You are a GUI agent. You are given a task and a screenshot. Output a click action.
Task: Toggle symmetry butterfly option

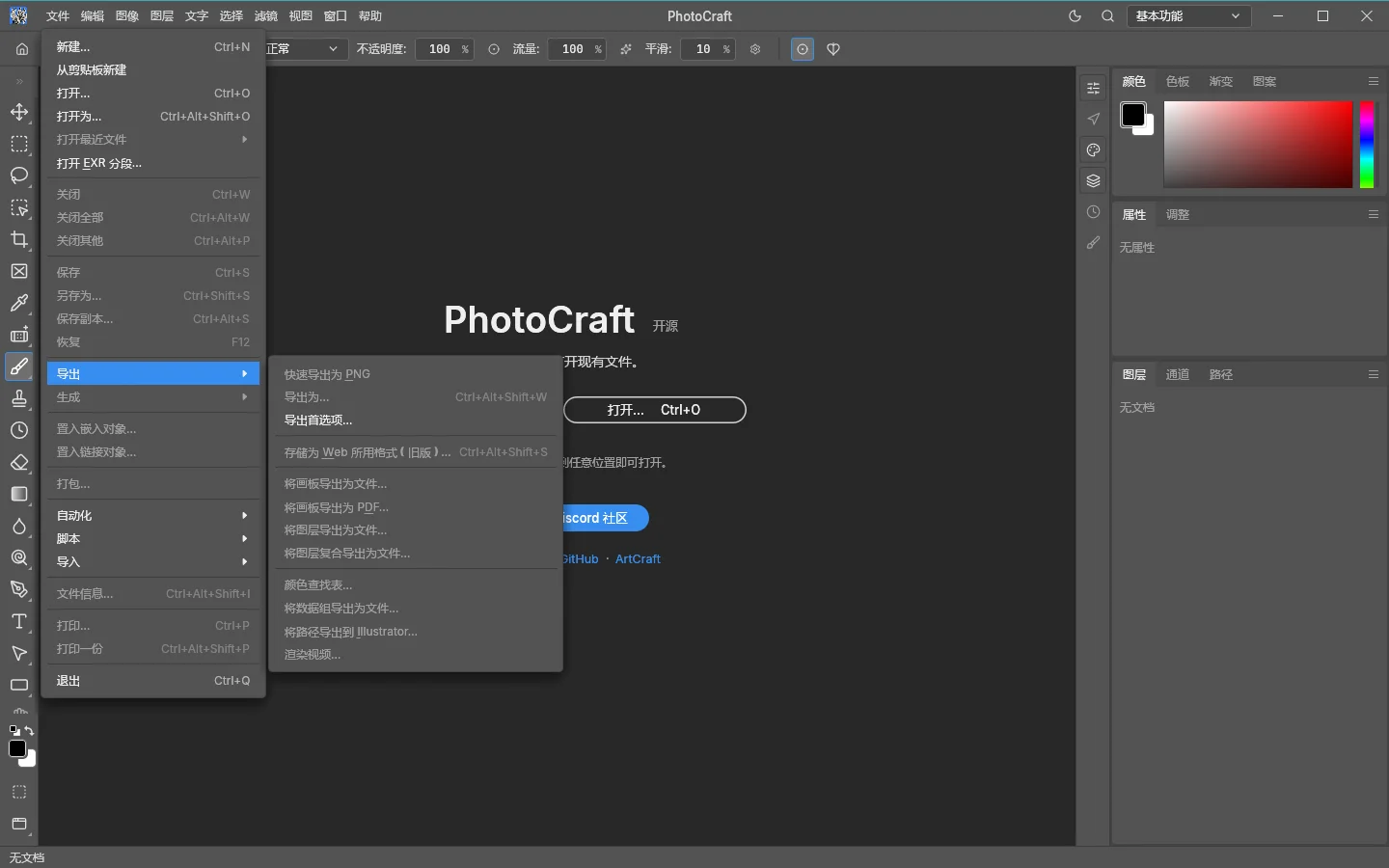click(833, 49)
